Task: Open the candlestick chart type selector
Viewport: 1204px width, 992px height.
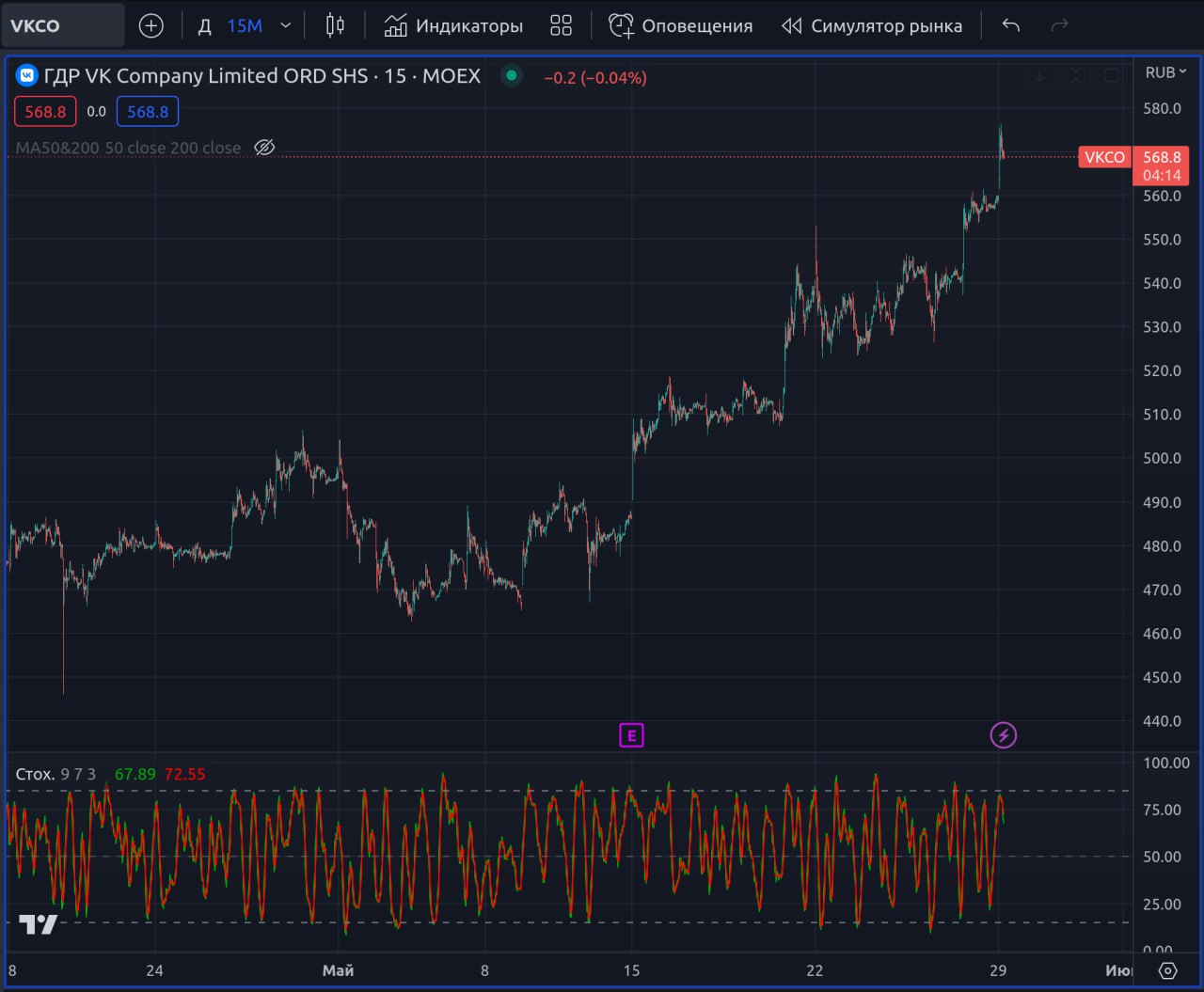Action: 335,25
